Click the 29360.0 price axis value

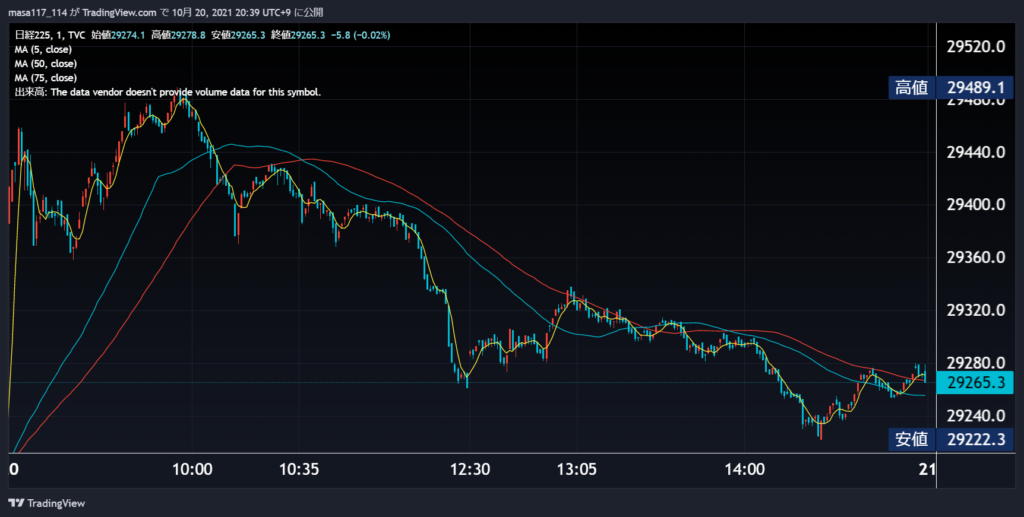(976, 258)
